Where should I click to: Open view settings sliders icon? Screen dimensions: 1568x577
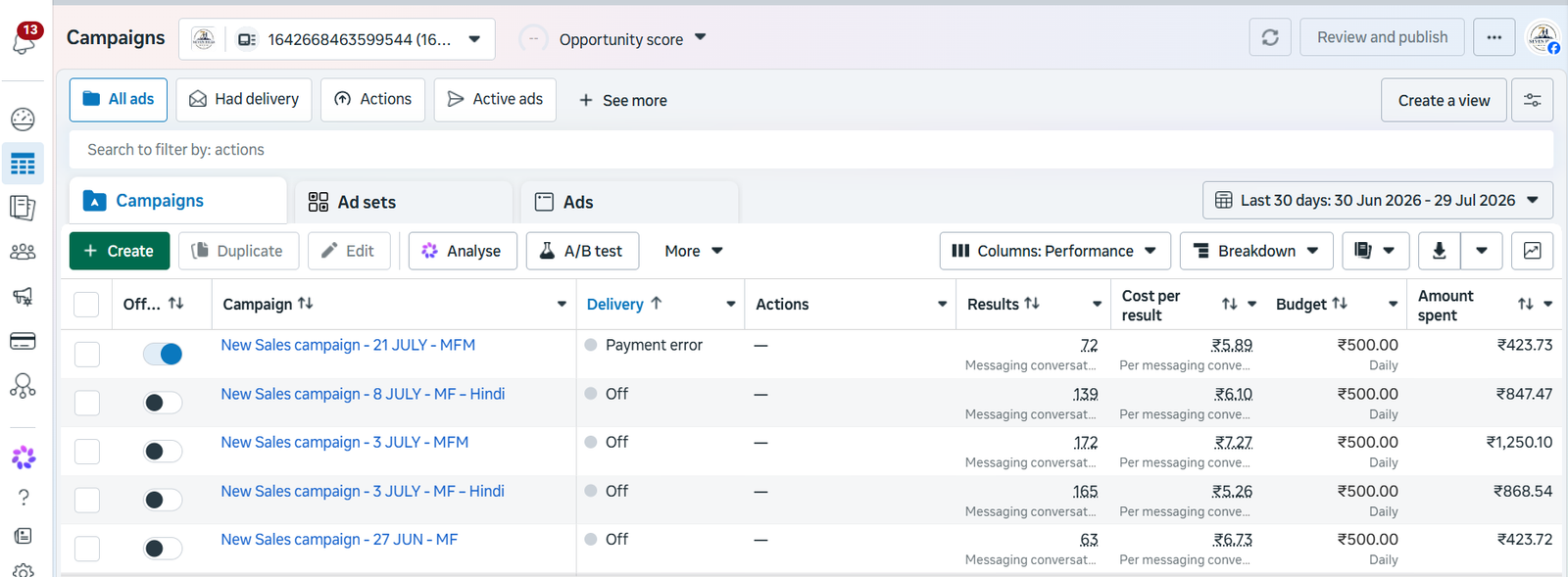(x=1532, y=100)
